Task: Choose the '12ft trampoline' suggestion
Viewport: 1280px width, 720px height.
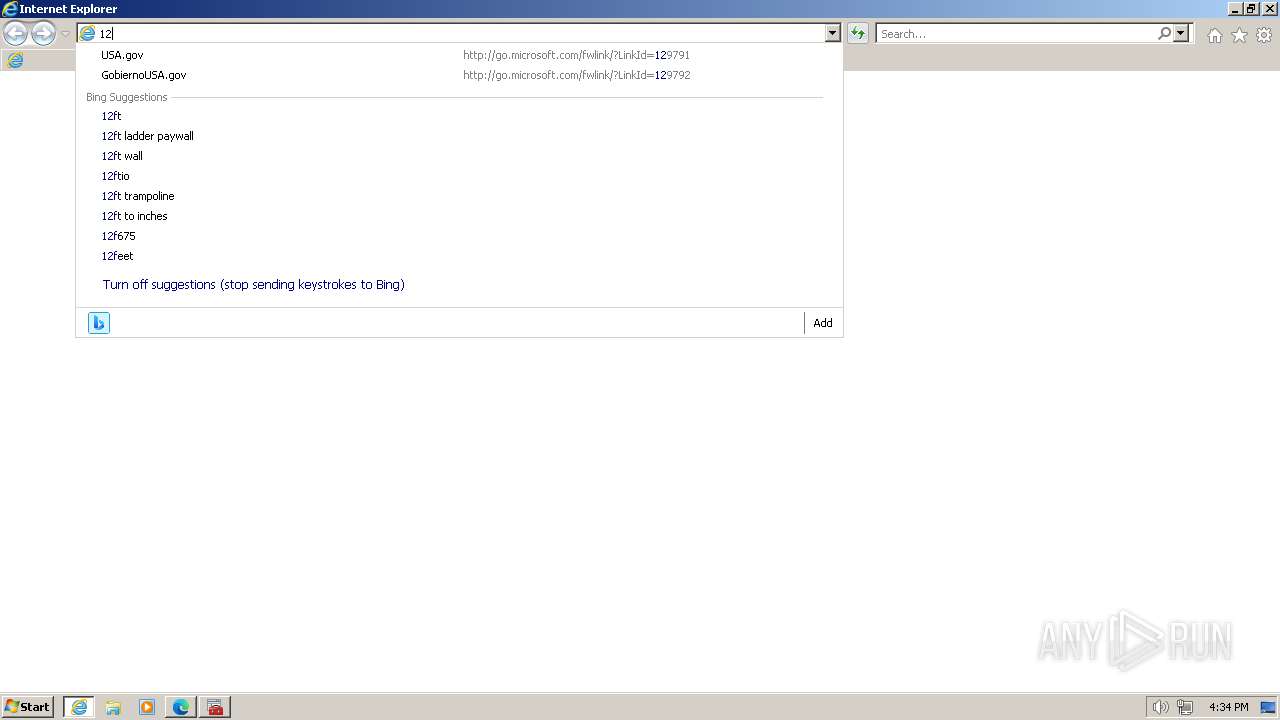Action: point(460,196)
